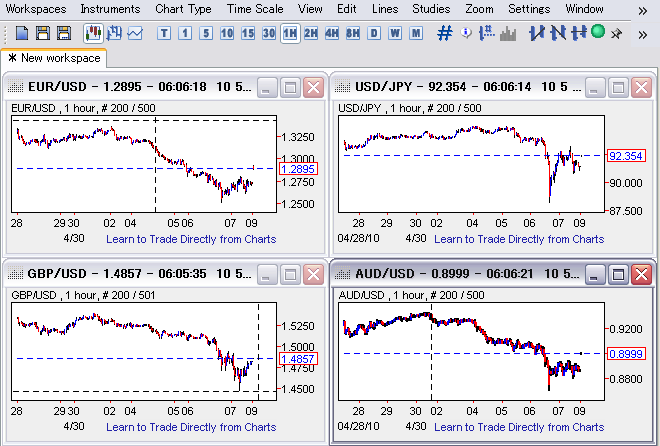Open the Instruments menu
Screen dimensions: 660x446
click(x=110, y=9)
